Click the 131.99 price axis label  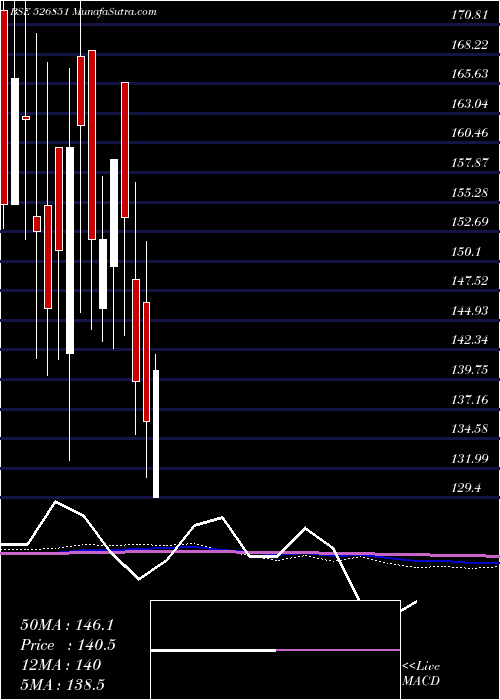470,458
